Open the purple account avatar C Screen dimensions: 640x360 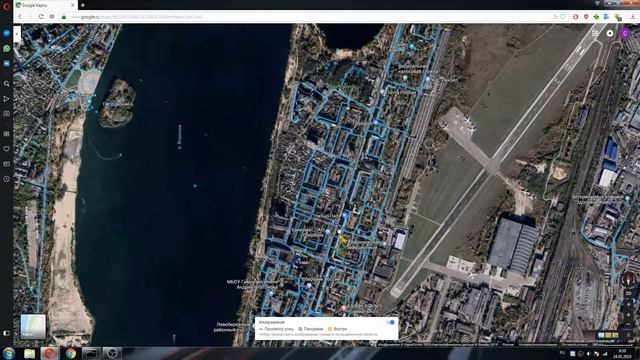point(625,33)
